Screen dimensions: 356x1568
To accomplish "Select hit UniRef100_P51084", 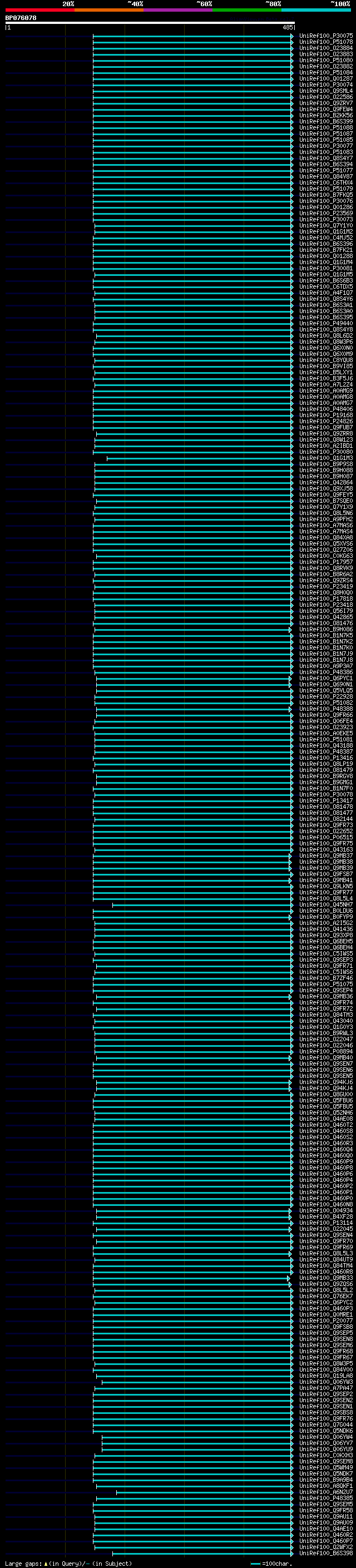I will pos(326,72).
